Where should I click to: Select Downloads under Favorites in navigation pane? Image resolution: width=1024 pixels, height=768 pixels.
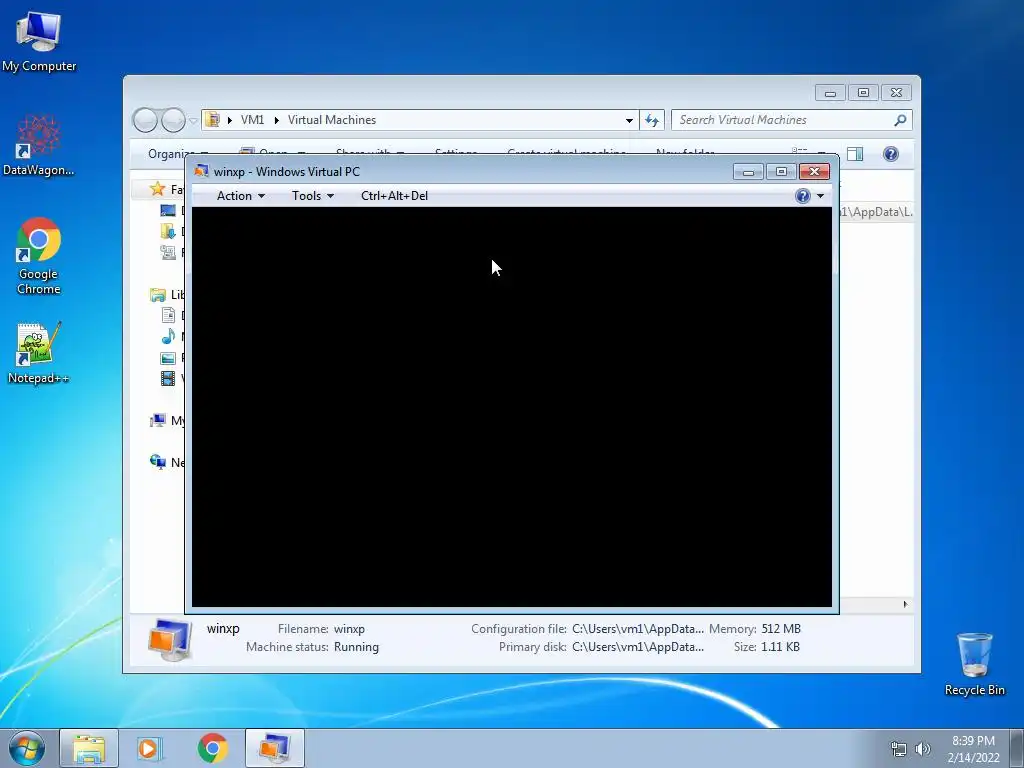tap(172, 231)
